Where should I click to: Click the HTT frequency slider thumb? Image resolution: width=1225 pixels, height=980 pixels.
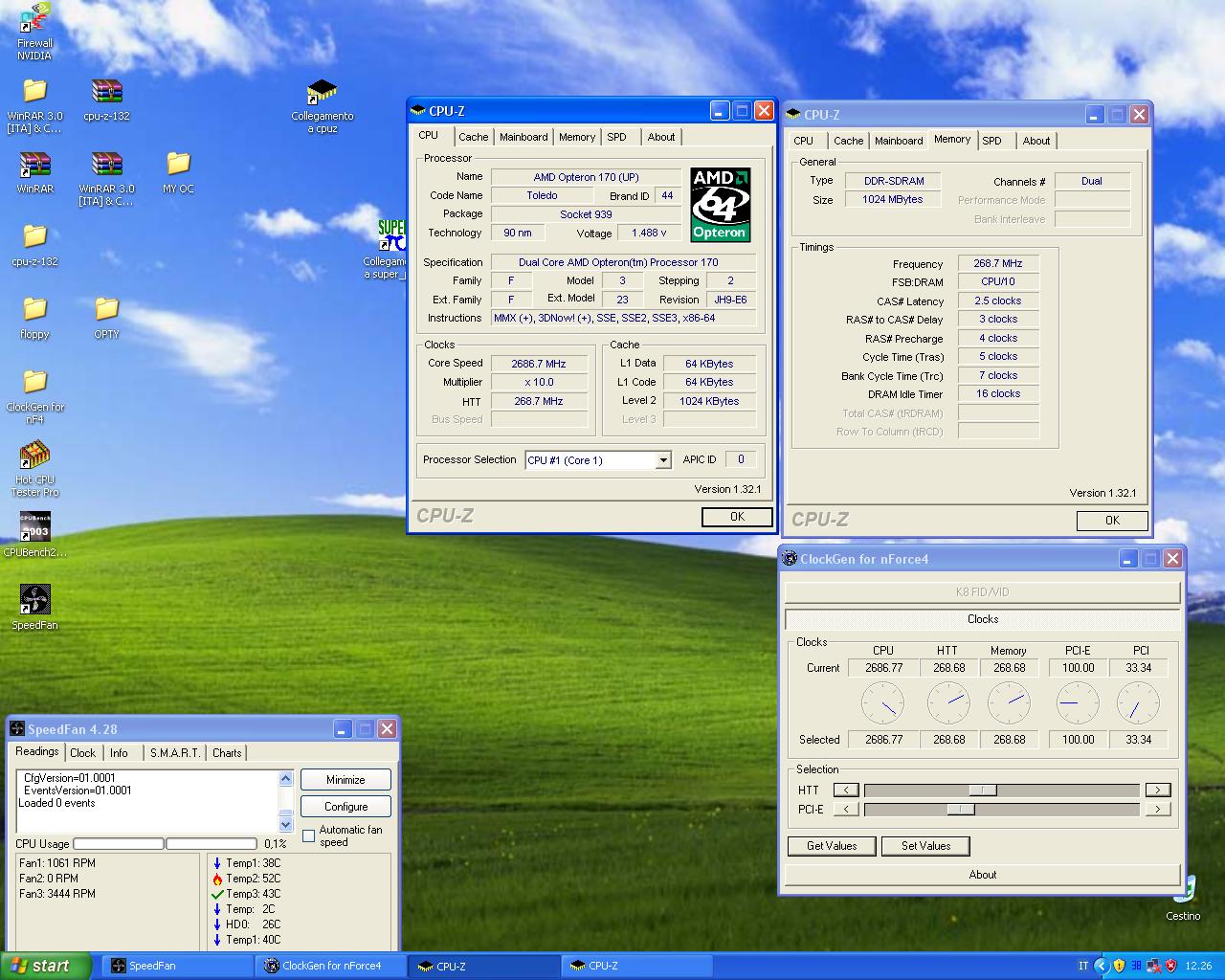click(x=982, y=790)
